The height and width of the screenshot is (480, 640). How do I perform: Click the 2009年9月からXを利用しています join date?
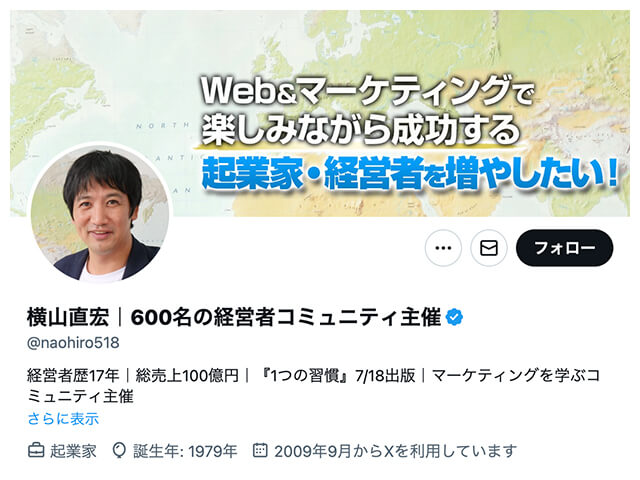point(395,451)
